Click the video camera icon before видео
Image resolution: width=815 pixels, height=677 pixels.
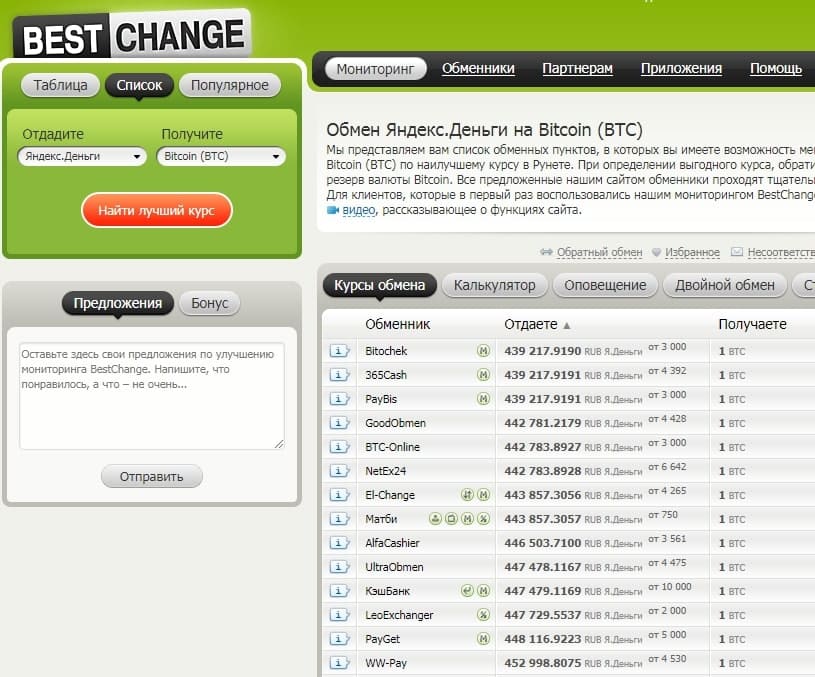tap(333, 211)
